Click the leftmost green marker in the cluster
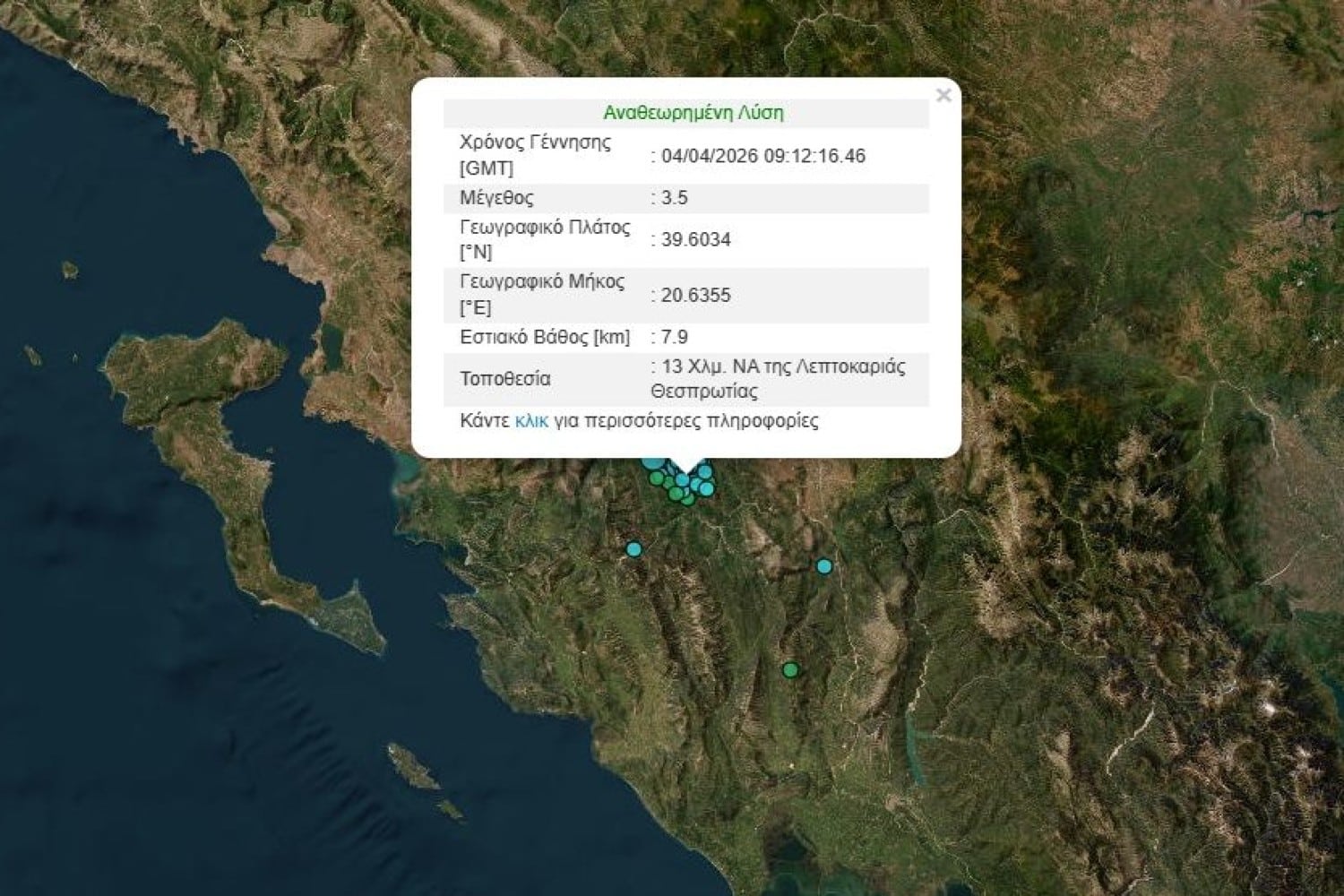This screenshot has width=1344, height=896. click(x=657, y=478)
